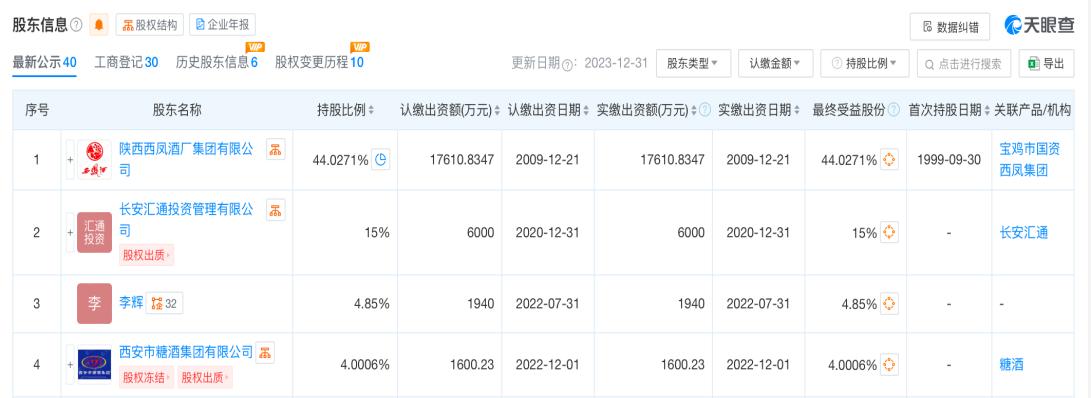This screenshot has width=1091, height=398.
Task: Click the 李 avatar thumbnail
Action: click(94, 303)
